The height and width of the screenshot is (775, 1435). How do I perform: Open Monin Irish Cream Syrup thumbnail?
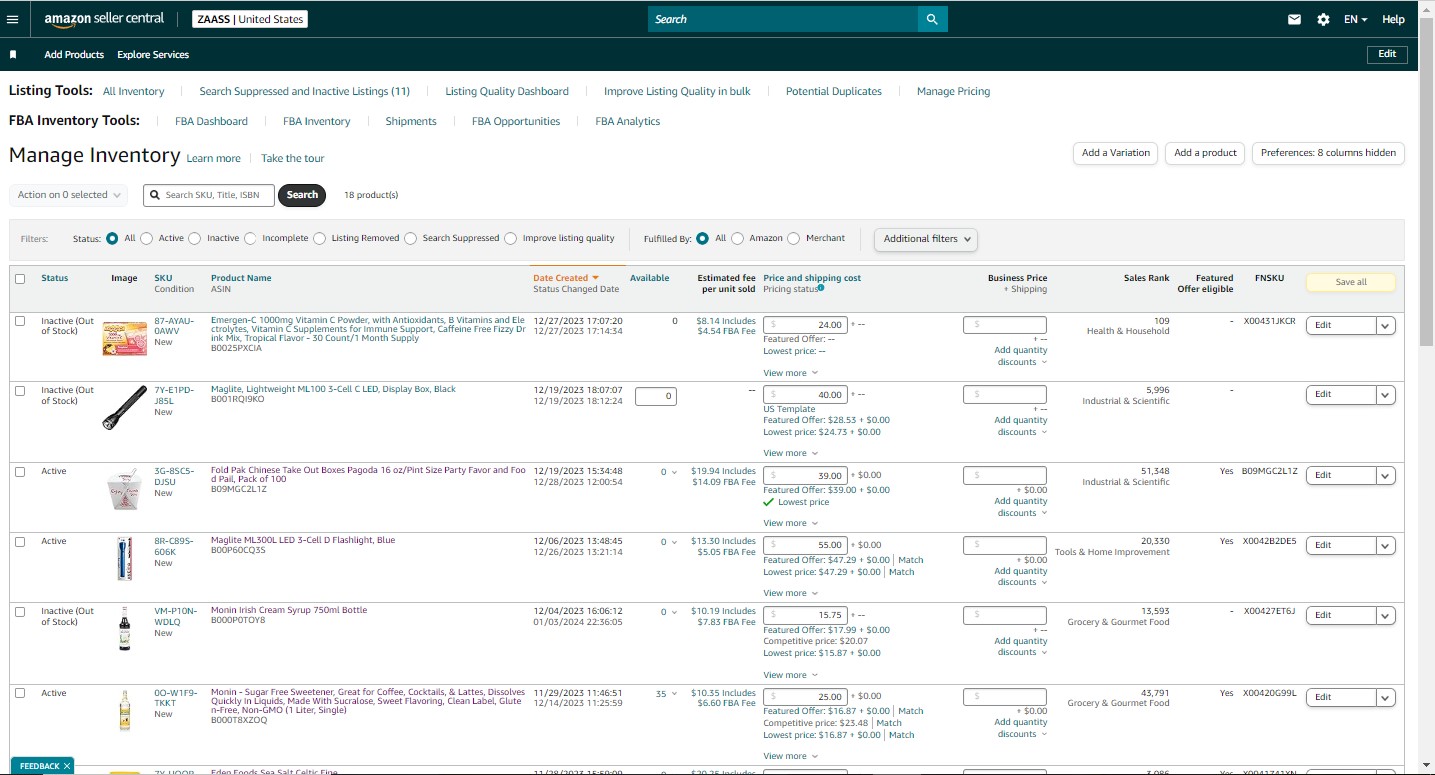(124, 629)
